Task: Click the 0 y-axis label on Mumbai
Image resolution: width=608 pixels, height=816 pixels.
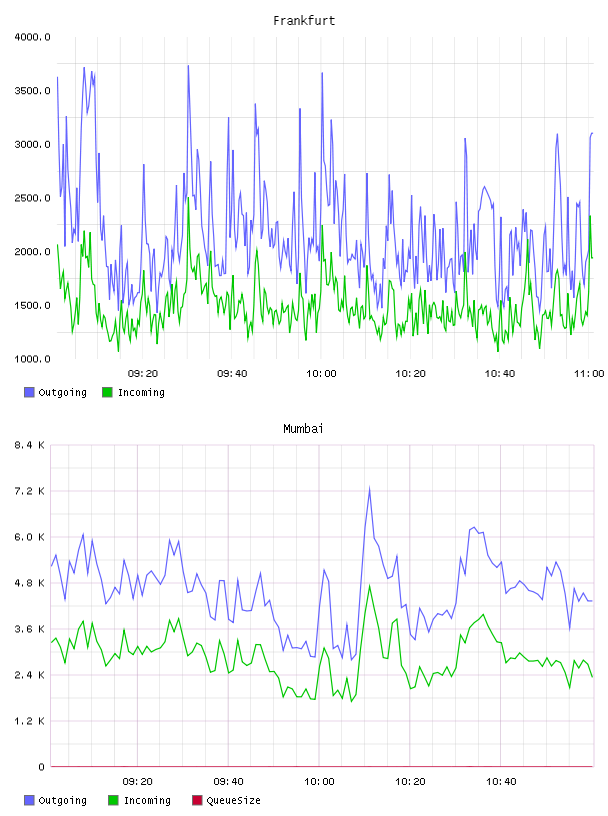Action: (x=41, y=767)
